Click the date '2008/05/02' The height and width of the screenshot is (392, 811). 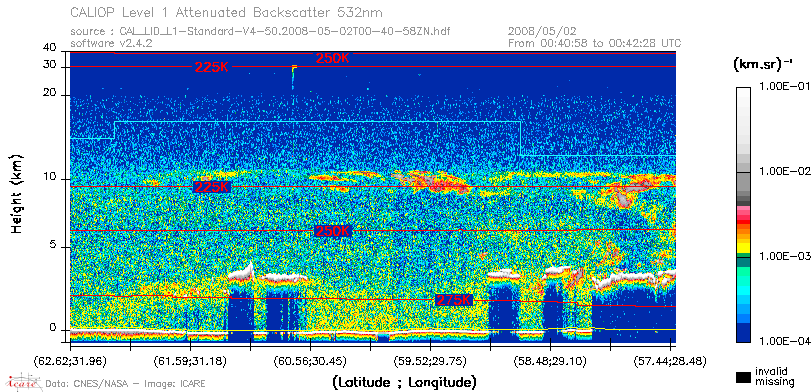point(542,32)
